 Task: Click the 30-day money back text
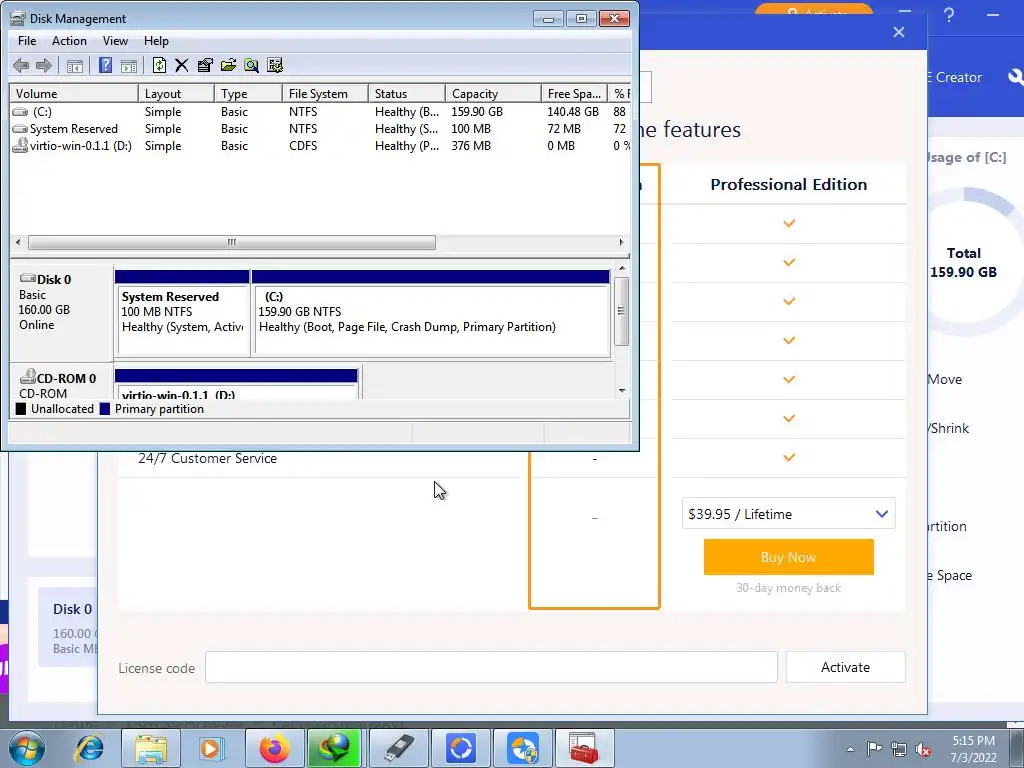pyautogui.click(x=788, y=588)
